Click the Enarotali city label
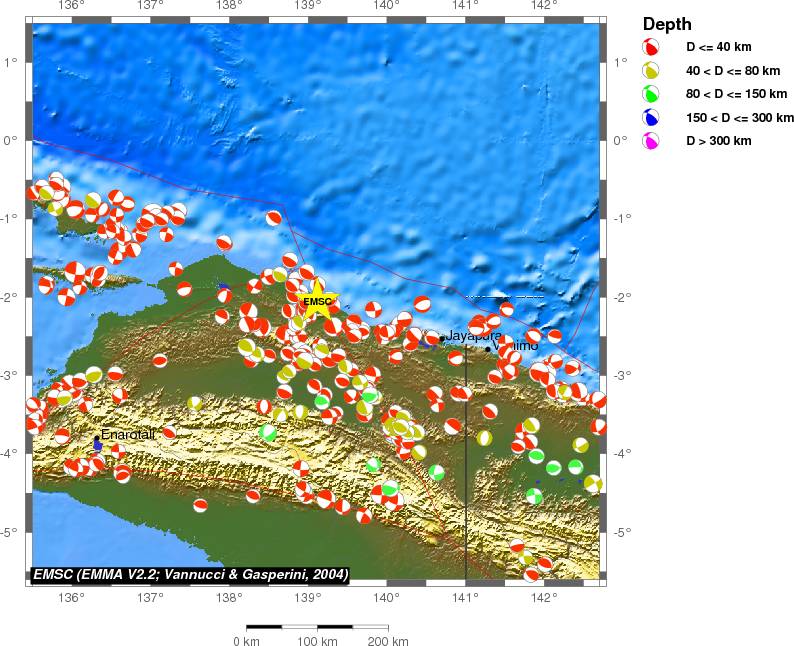 pyautogui.click(x=126, y=435)
